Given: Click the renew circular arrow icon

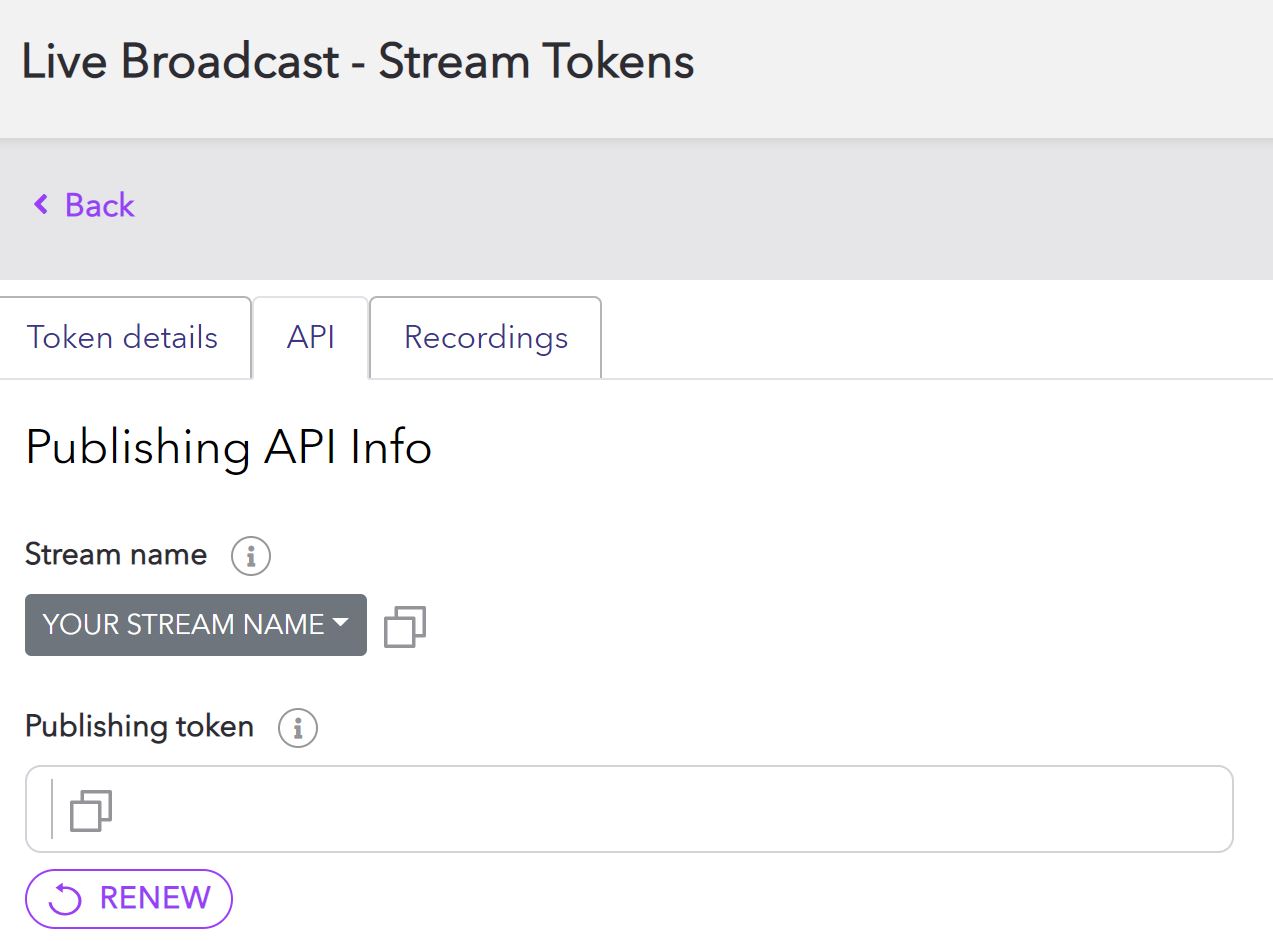Looking at the screenshot, I should click(x=63, y=898).
